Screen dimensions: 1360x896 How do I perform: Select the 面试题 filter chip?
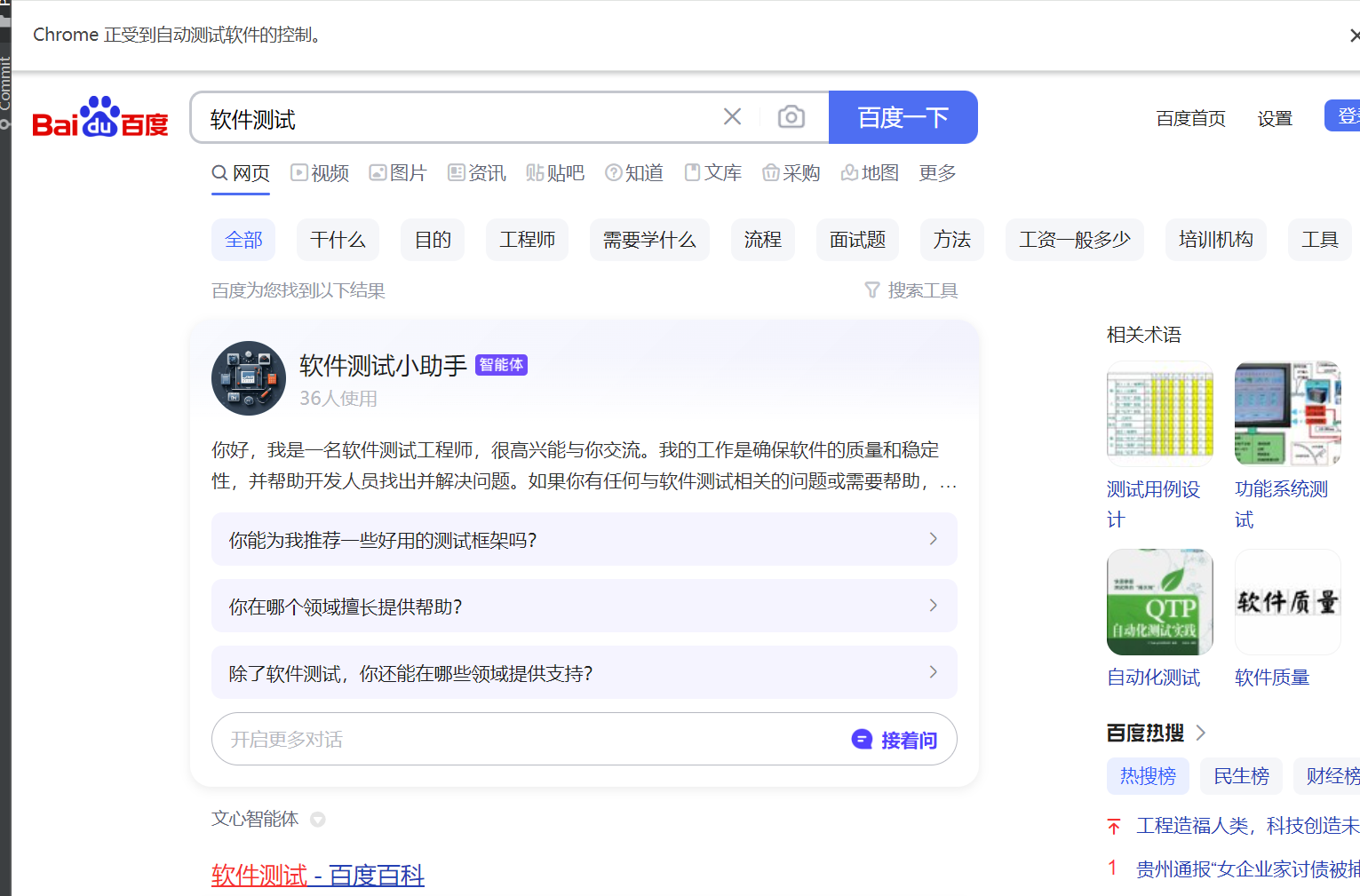pos(857,240)
